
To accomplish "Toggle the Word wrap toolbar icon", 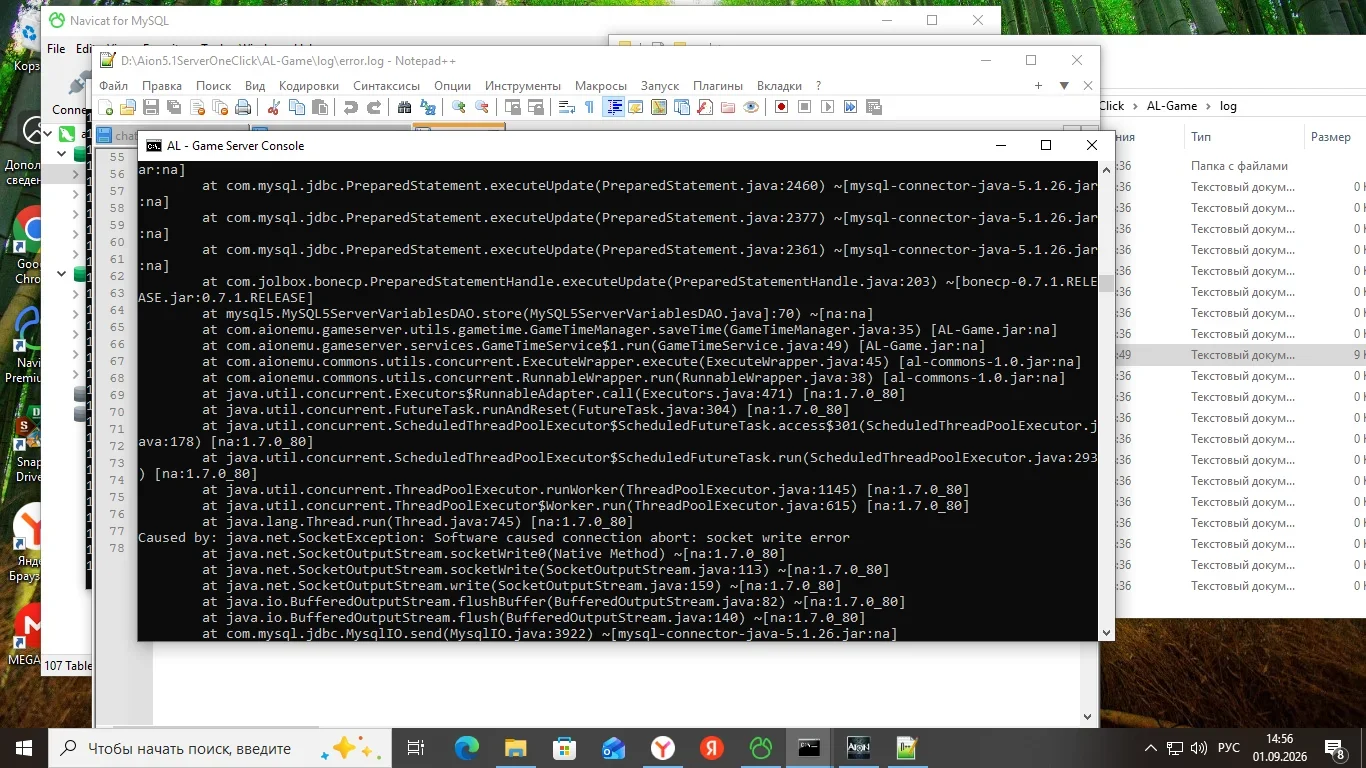I will [566, 107].
